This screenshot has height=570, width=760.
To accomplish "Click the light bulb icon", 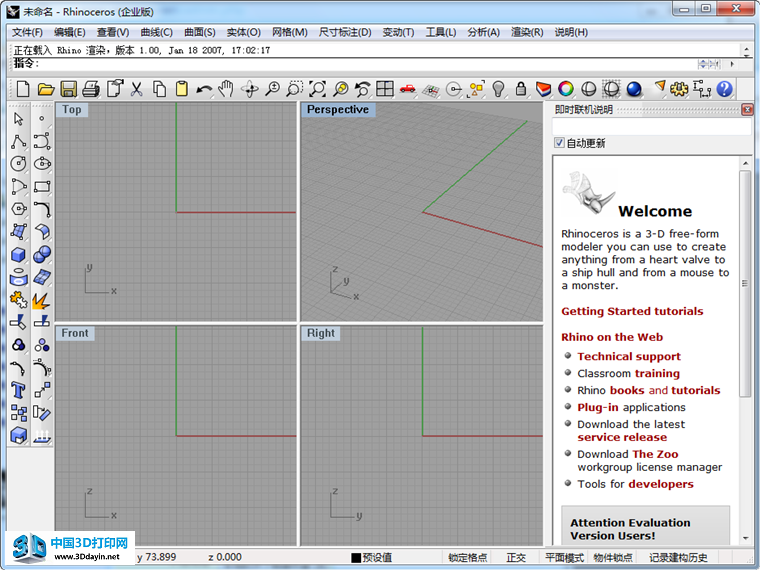I will click(x=498, y=89).
